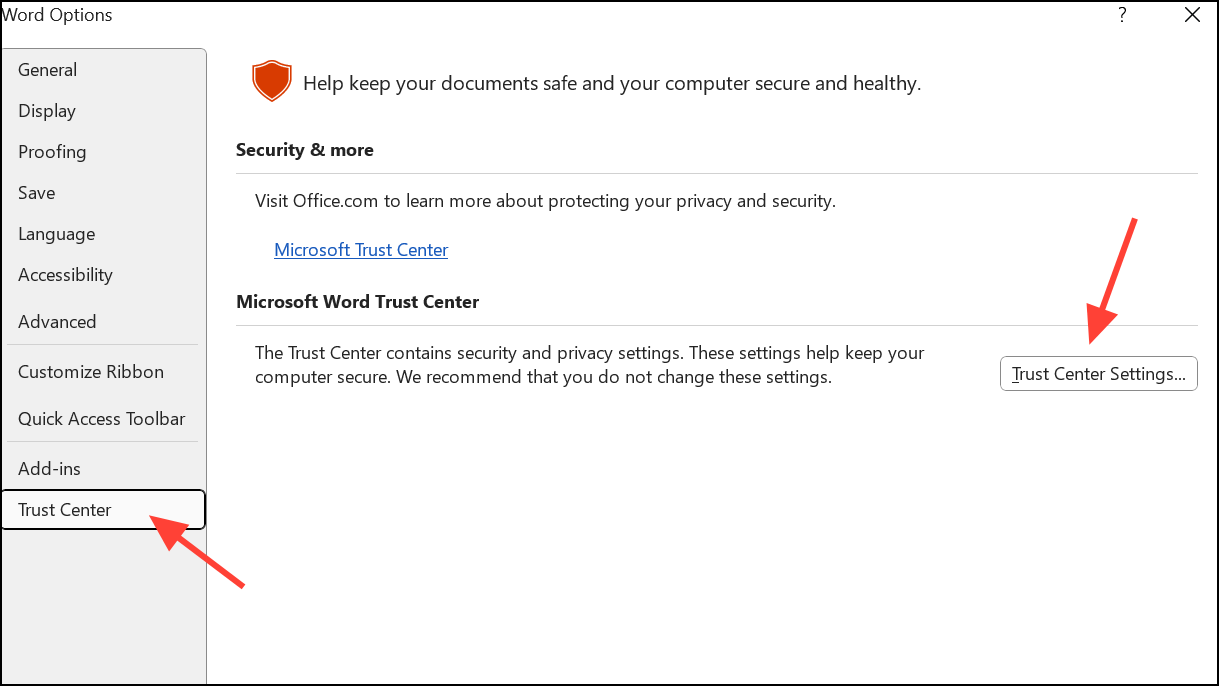
Task: Open the Customize Ribbon page
Action: point(90,371)
